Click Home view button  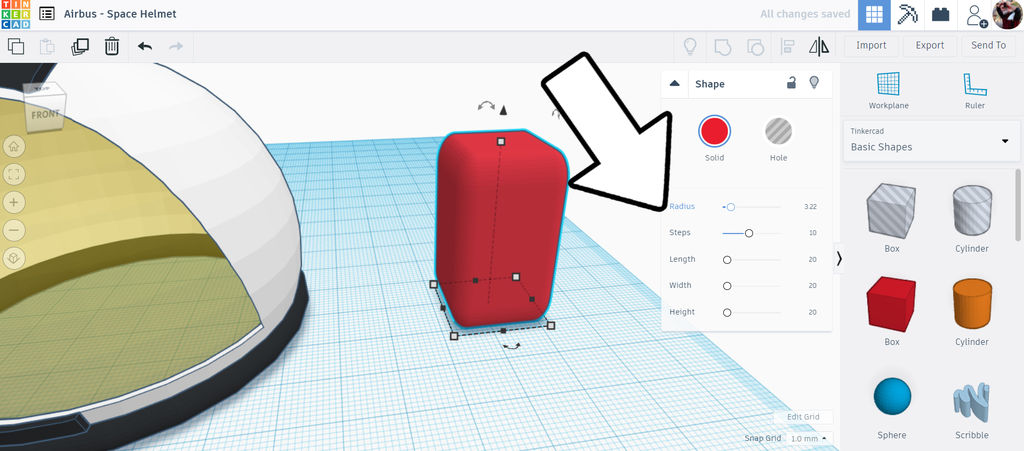[14, 146]
